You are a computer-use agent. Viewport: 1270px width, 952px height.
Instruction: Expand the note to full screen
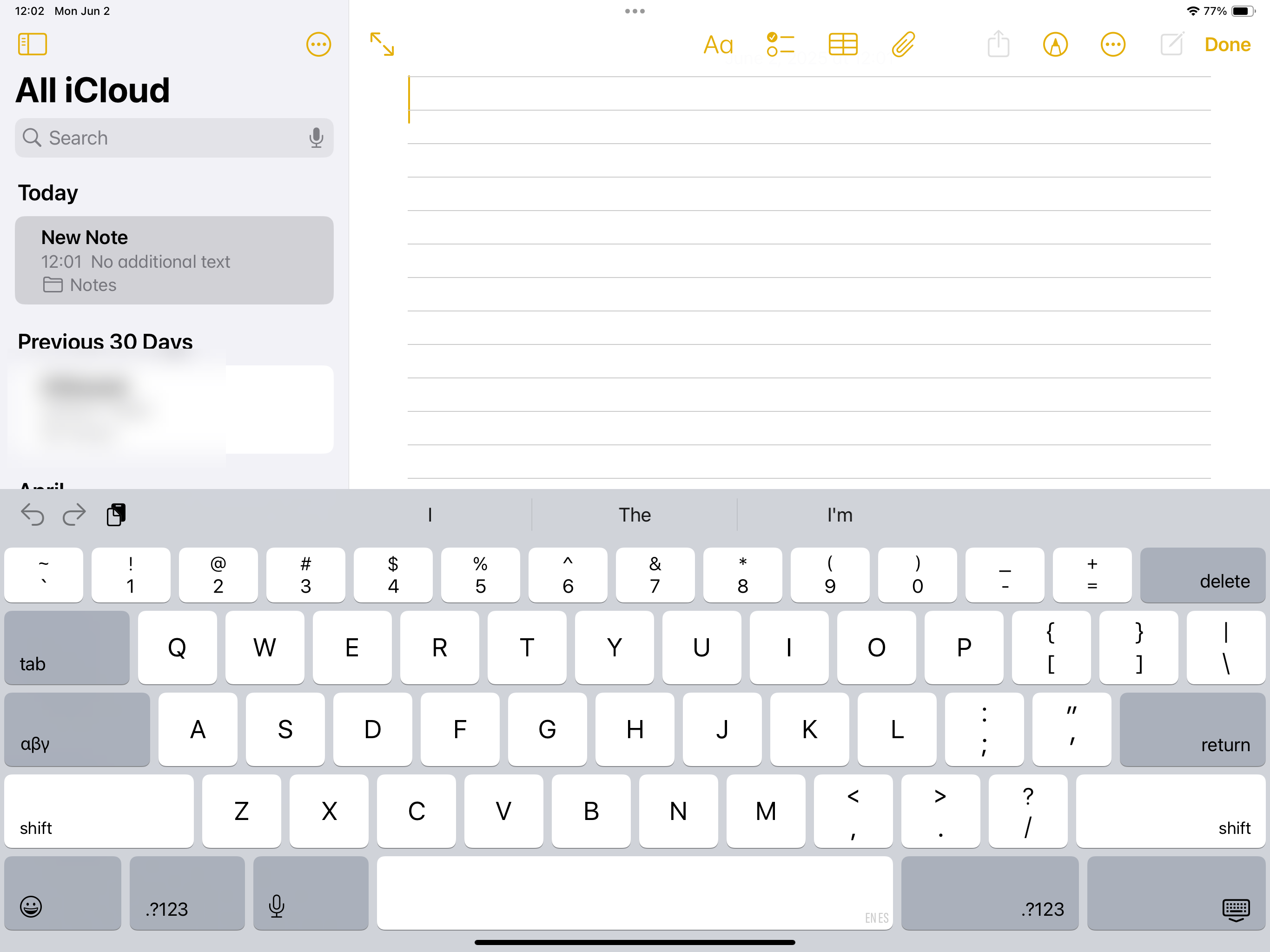382,44
